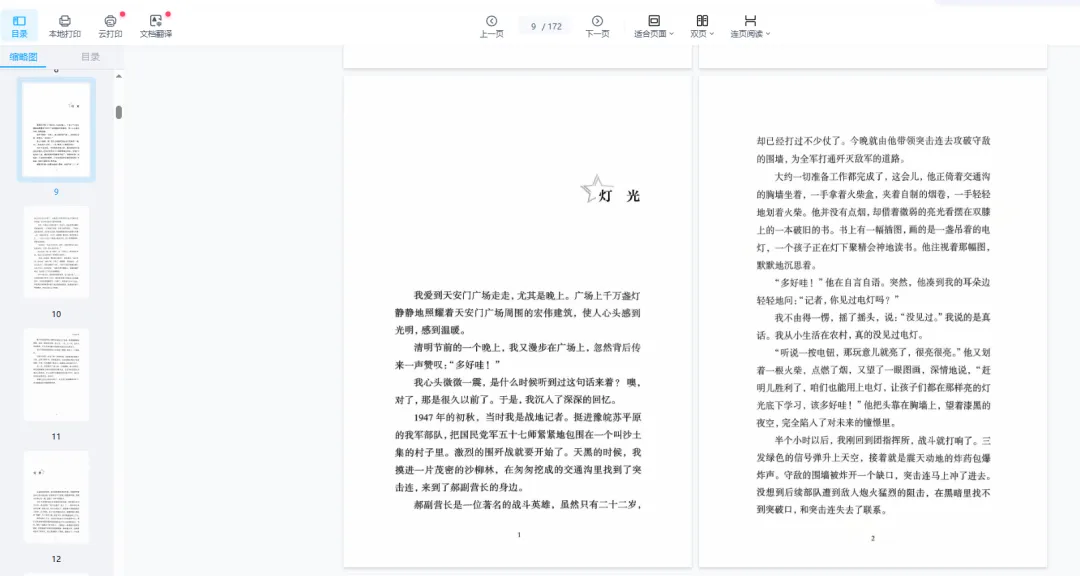Click the page number 2 at right page bottom
This screenshot has width=1080, height=576.
873,538
